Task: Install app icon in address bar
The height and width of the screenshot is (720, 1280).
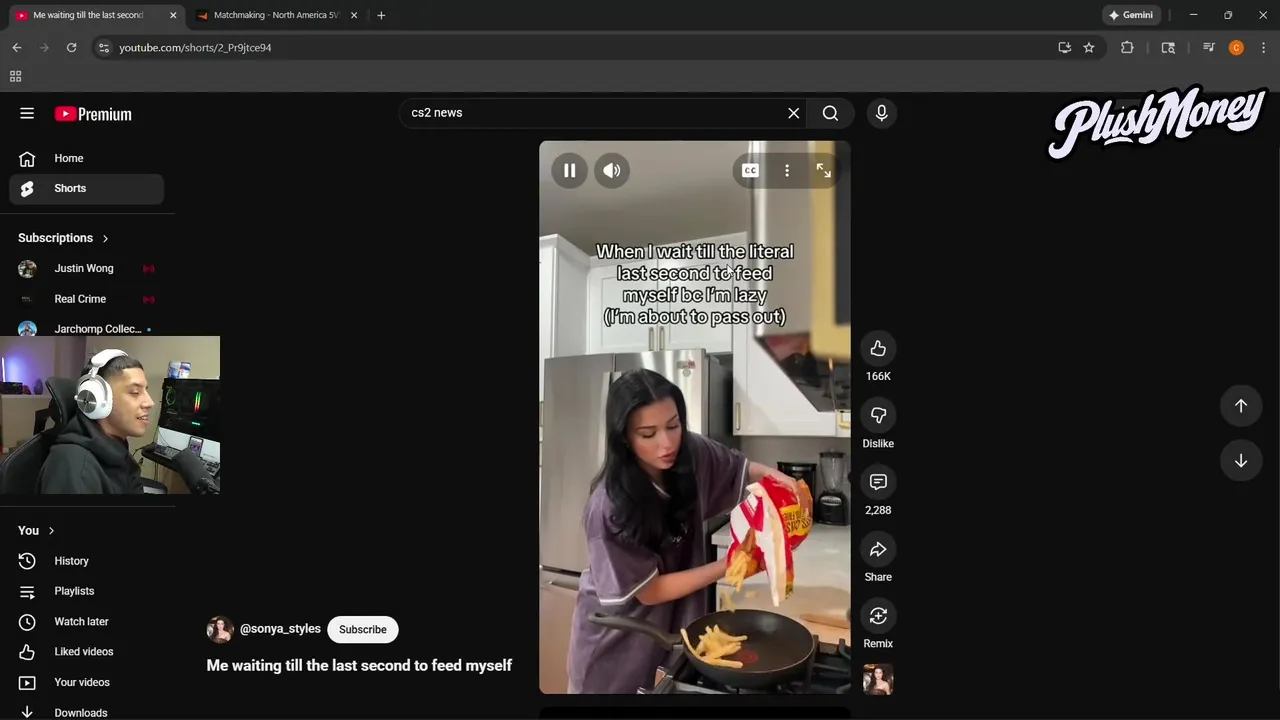Action: coord(1064,47)
